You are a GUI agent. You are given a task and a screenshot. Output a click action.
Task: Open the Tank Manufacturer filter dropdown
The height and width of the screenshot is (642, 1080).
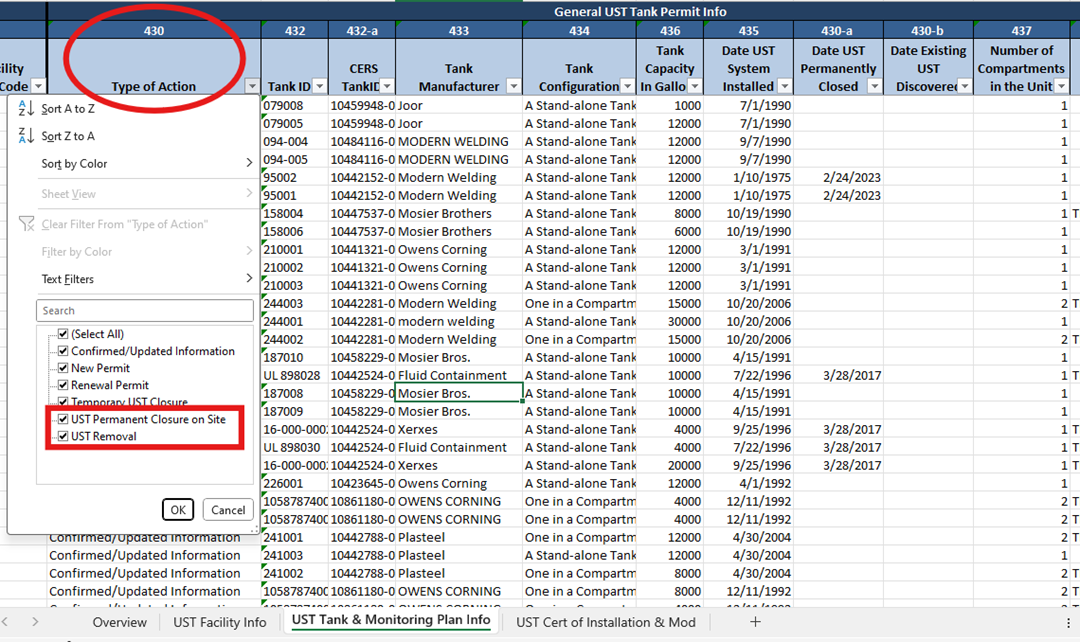[513, 87]
